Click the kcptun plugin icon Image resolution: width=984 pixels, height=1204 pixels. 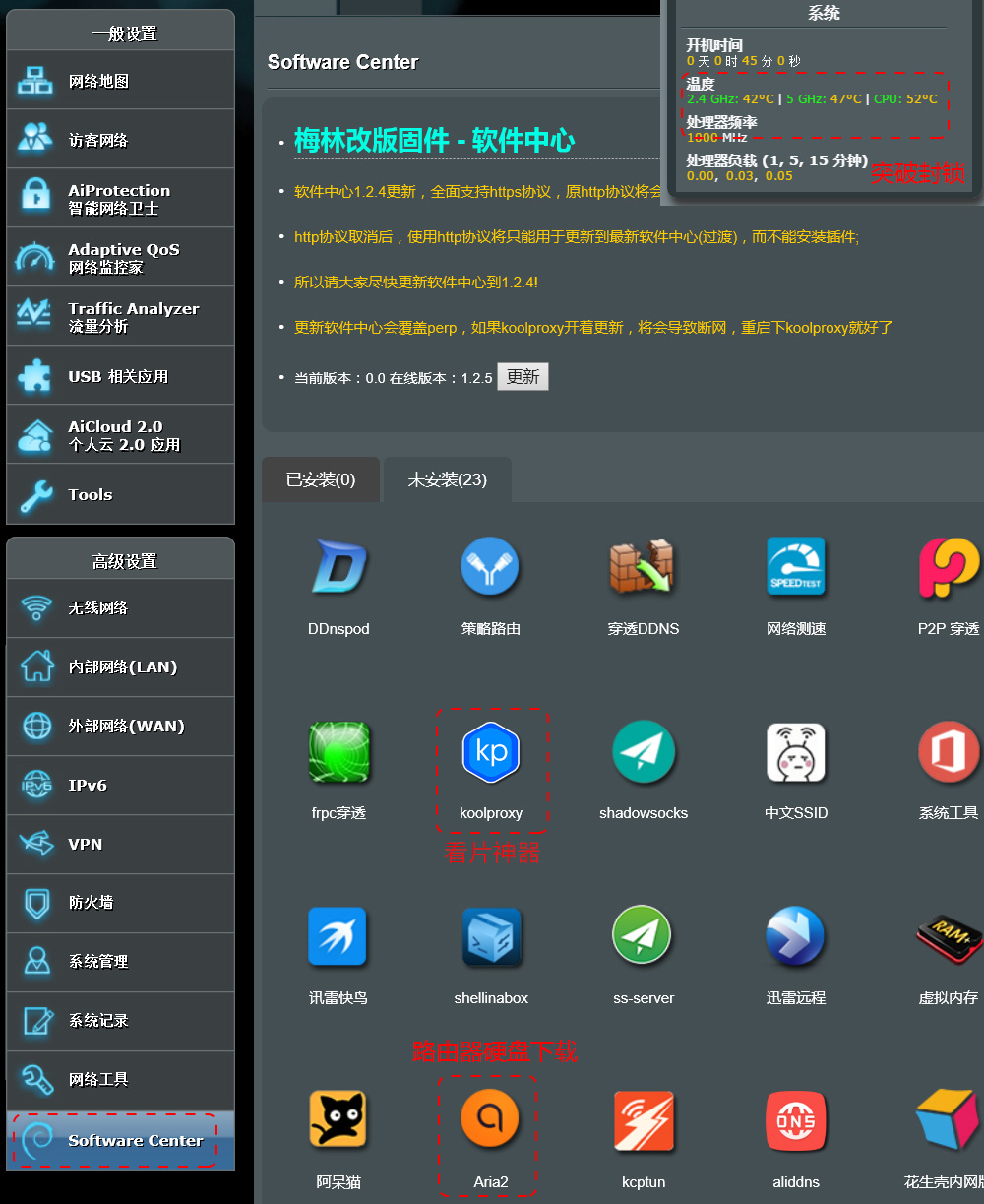[x=643, y=1121]
